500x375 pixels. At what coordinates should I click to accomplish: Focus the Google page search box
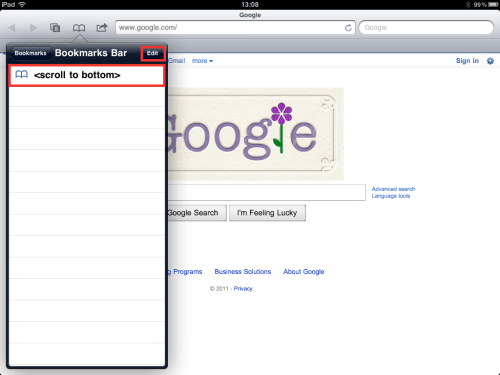pyautogui.click(x=267, y=193)
